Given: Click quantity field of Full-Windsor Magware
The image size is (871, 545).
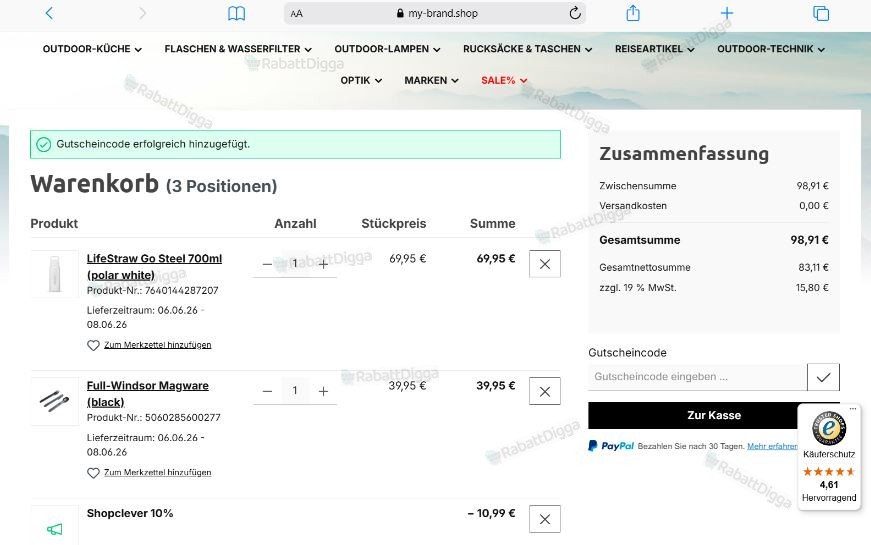Looking at the screenshot, I should point(295,391).
